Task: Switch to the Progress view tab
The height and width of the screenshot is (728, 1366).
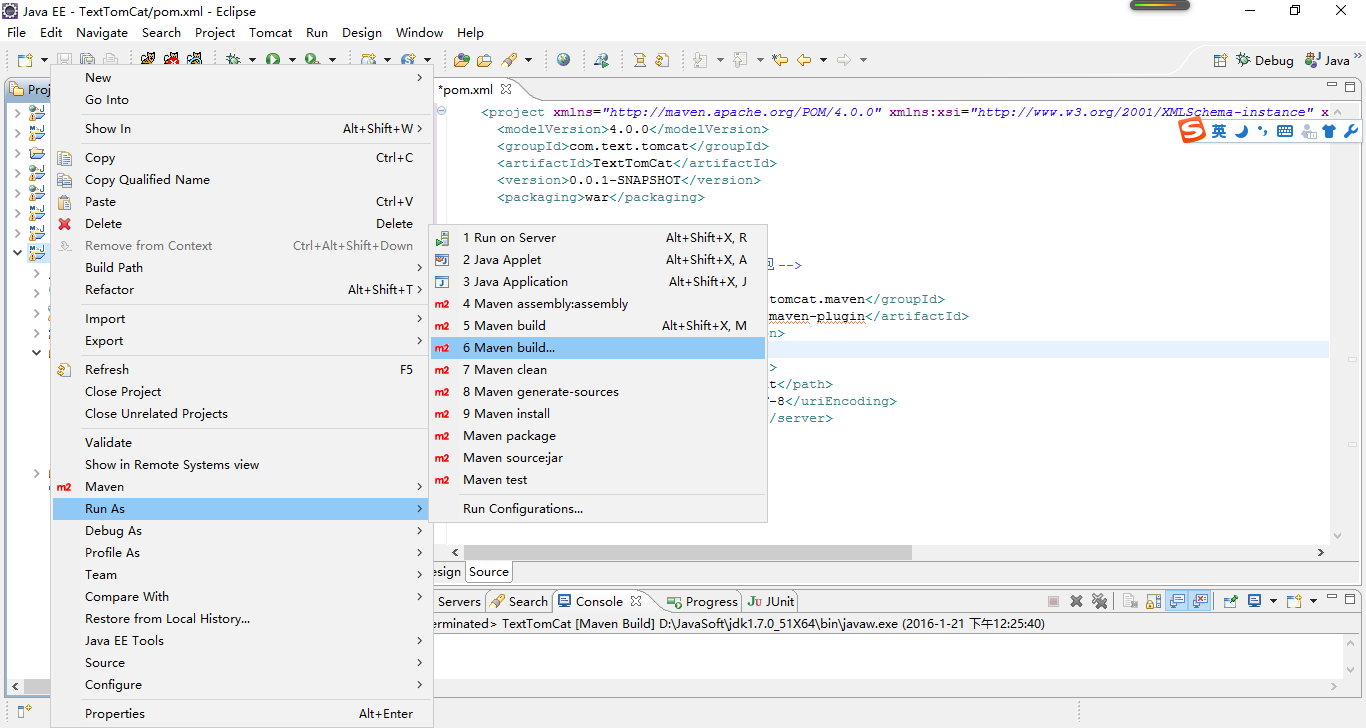Action: (x=702, y=601)
